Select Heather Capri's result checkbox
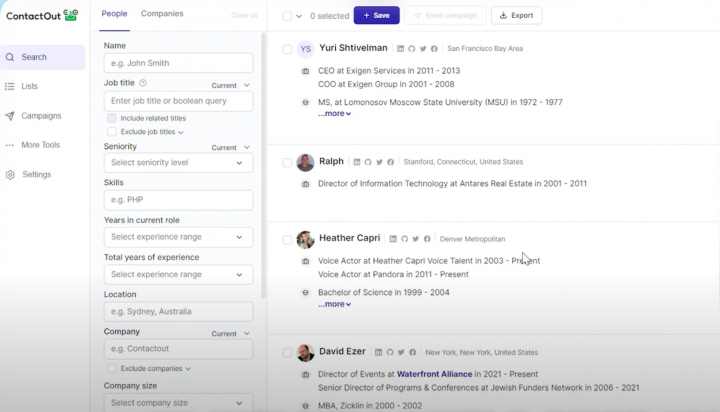 click(287, 239)
